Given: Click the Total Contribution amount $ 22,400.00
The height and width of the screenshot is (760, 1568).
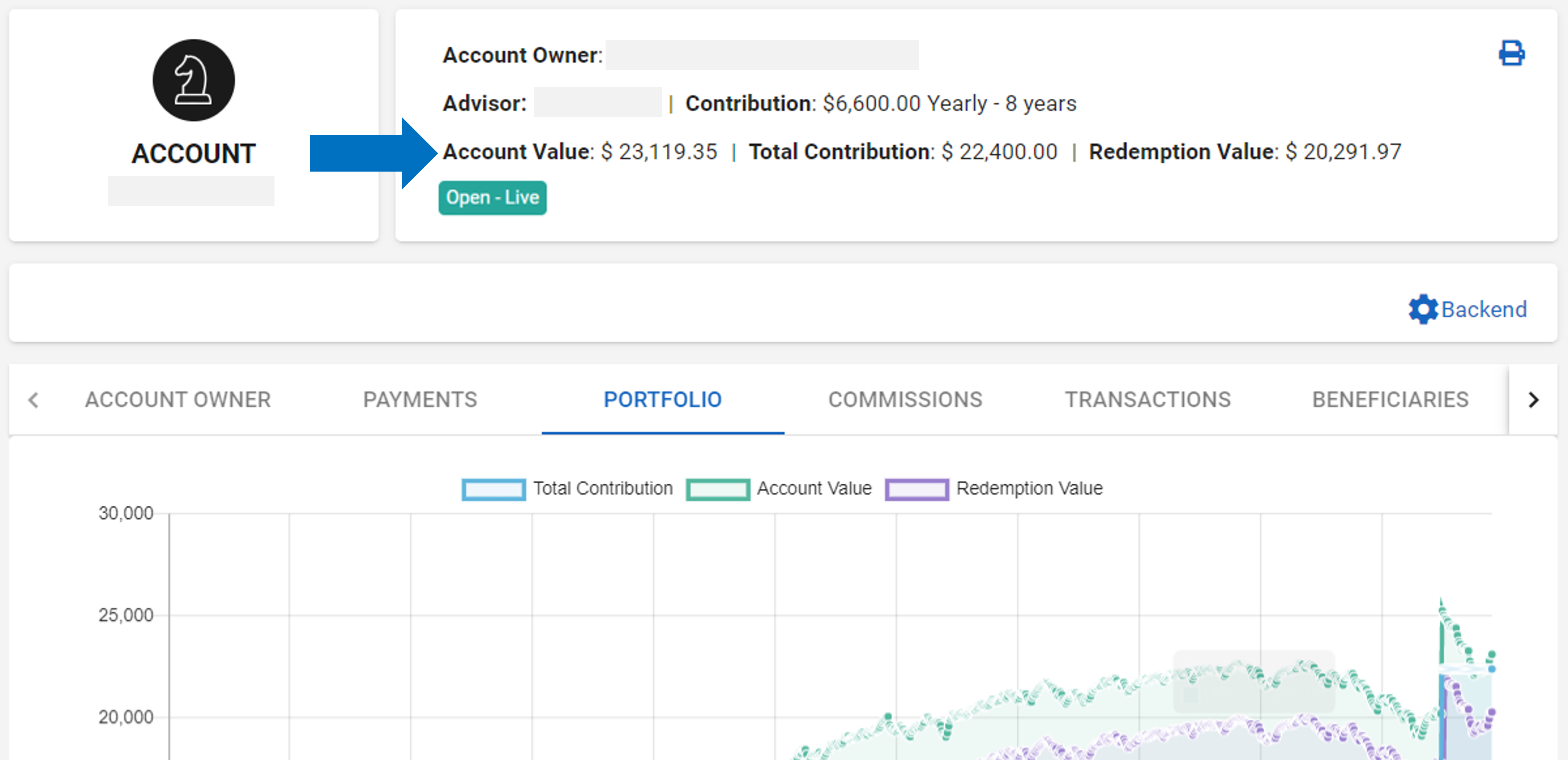Looking at the screenshot, I should click(x=1000, y=151).
